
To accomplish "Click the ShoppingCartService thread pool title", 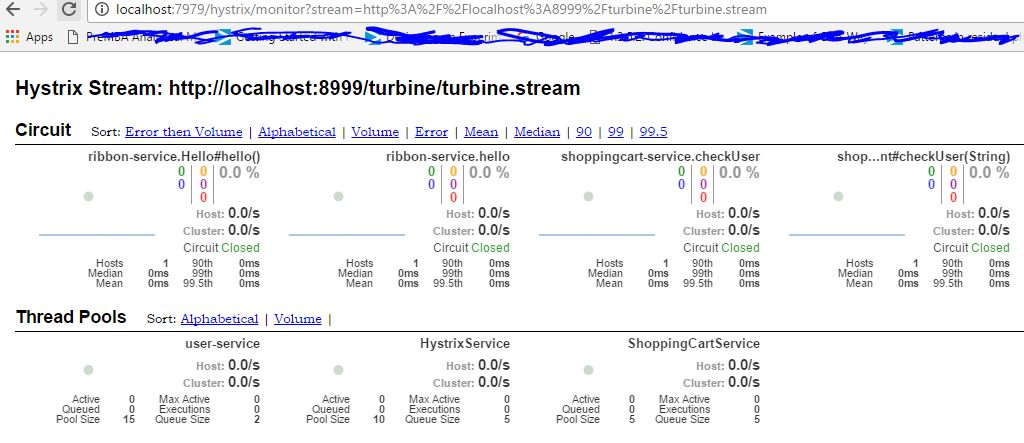I will 694,344.
